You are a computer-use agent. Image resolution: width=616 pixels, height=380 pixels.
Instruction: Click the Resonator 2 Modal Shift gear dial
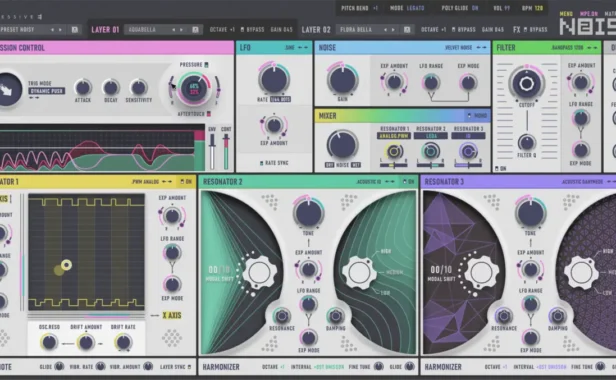tap(259, 272)
